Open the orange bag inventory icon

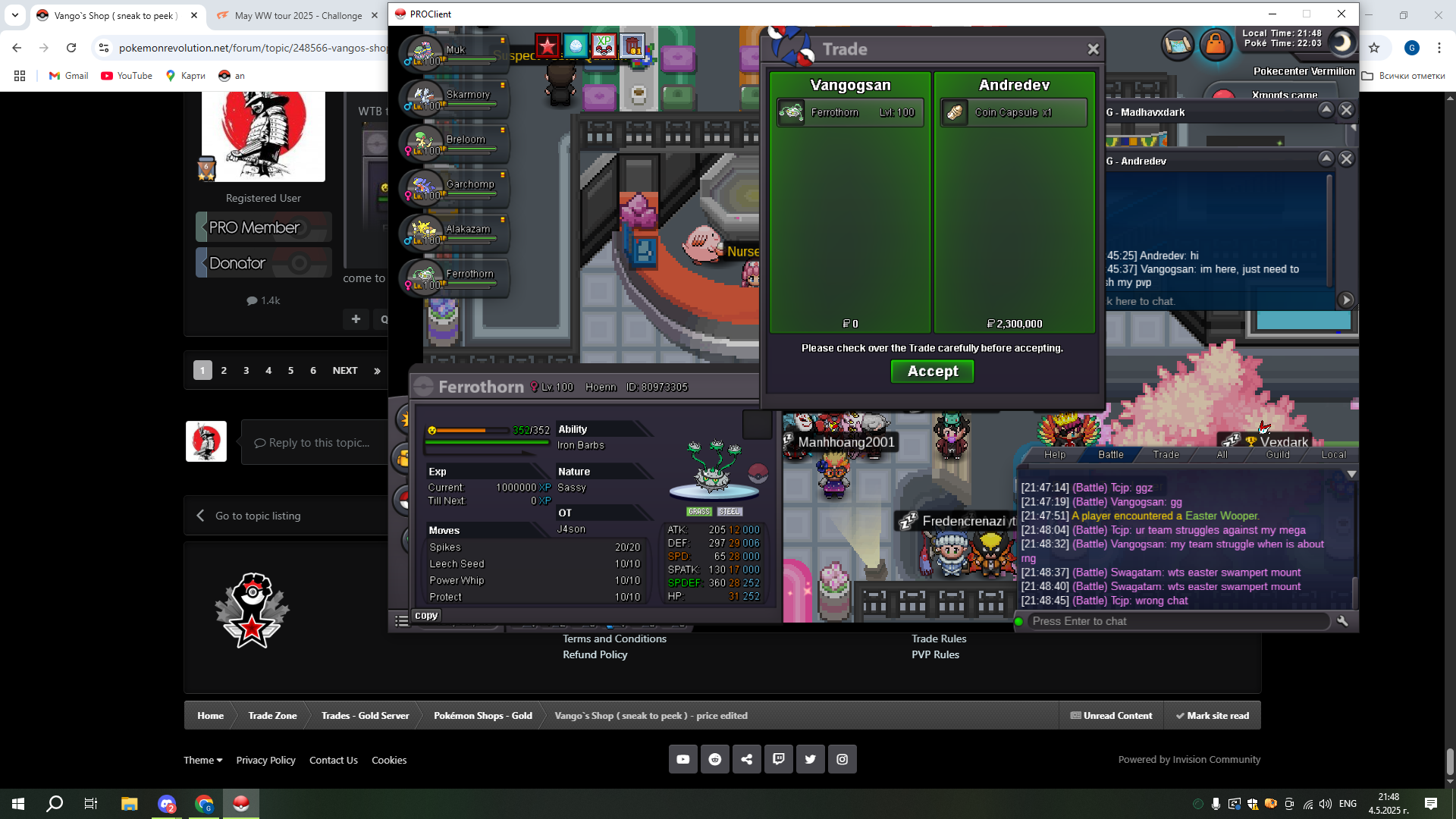pyautogui.click(x=1215, y=45)
